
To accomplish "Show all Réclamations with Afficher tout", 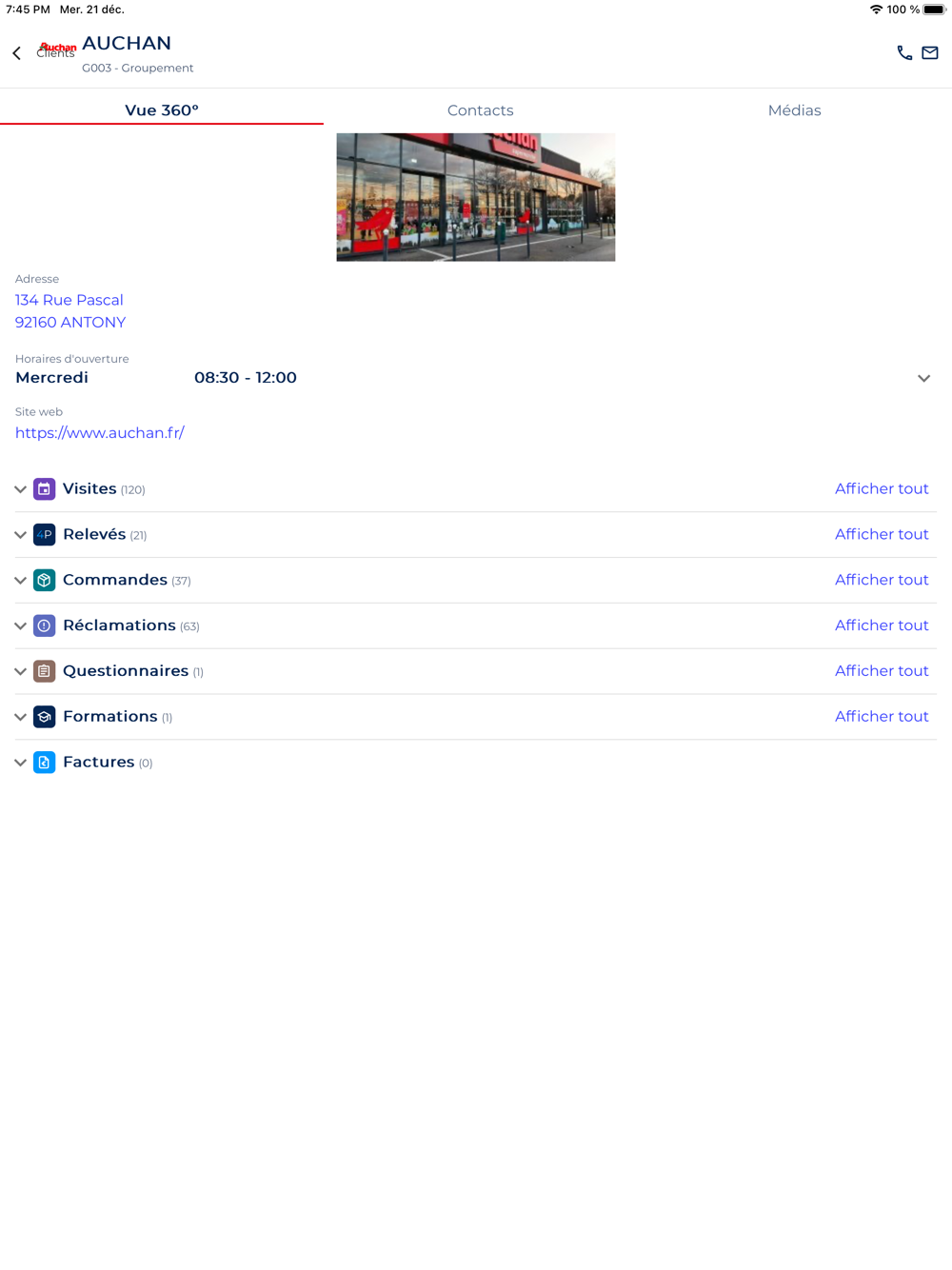I will tap(882, 625).
